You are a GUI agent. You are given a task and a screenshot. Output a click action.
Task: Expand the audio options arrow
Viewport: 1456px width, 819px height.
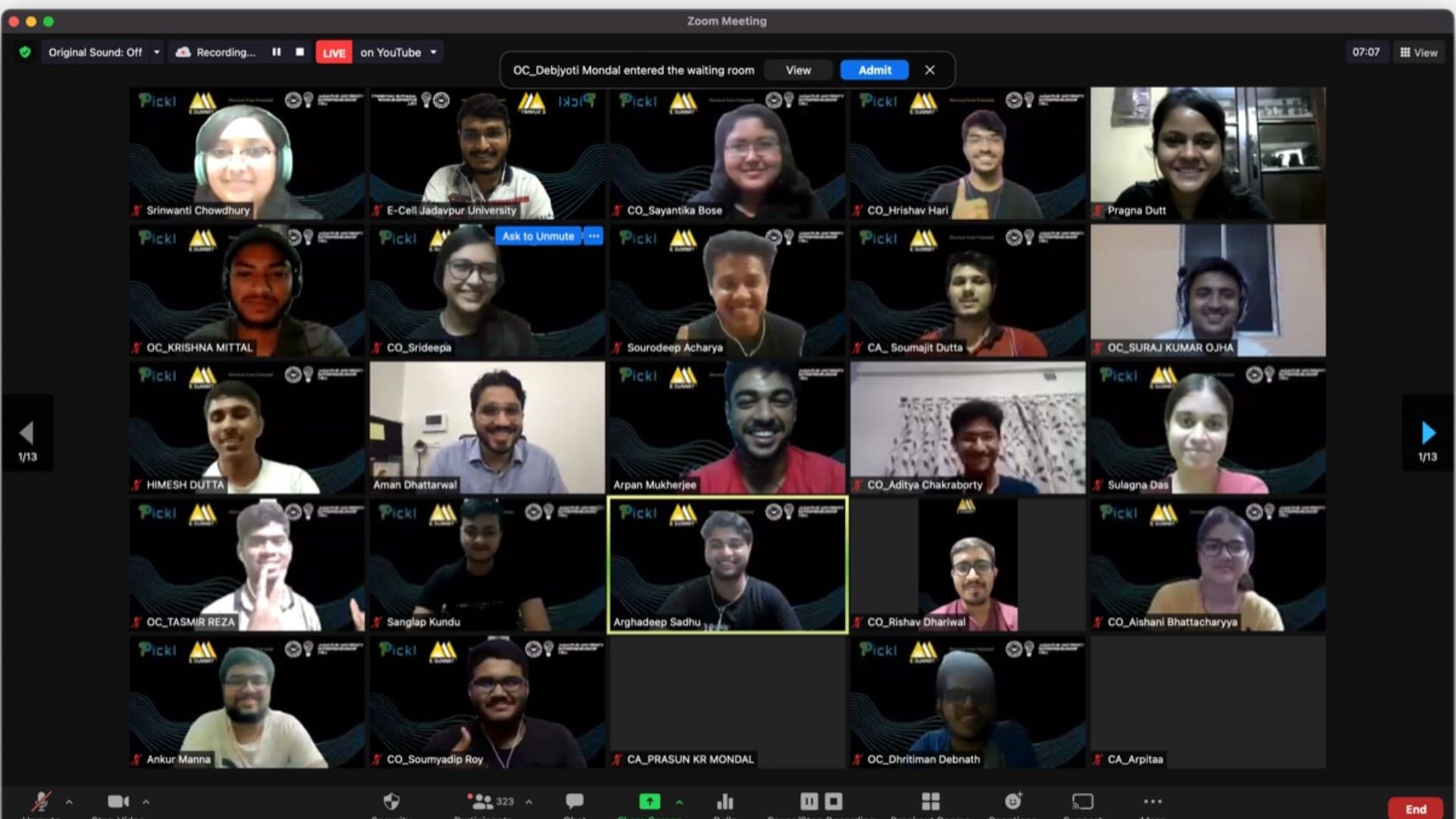pos(69,802)
